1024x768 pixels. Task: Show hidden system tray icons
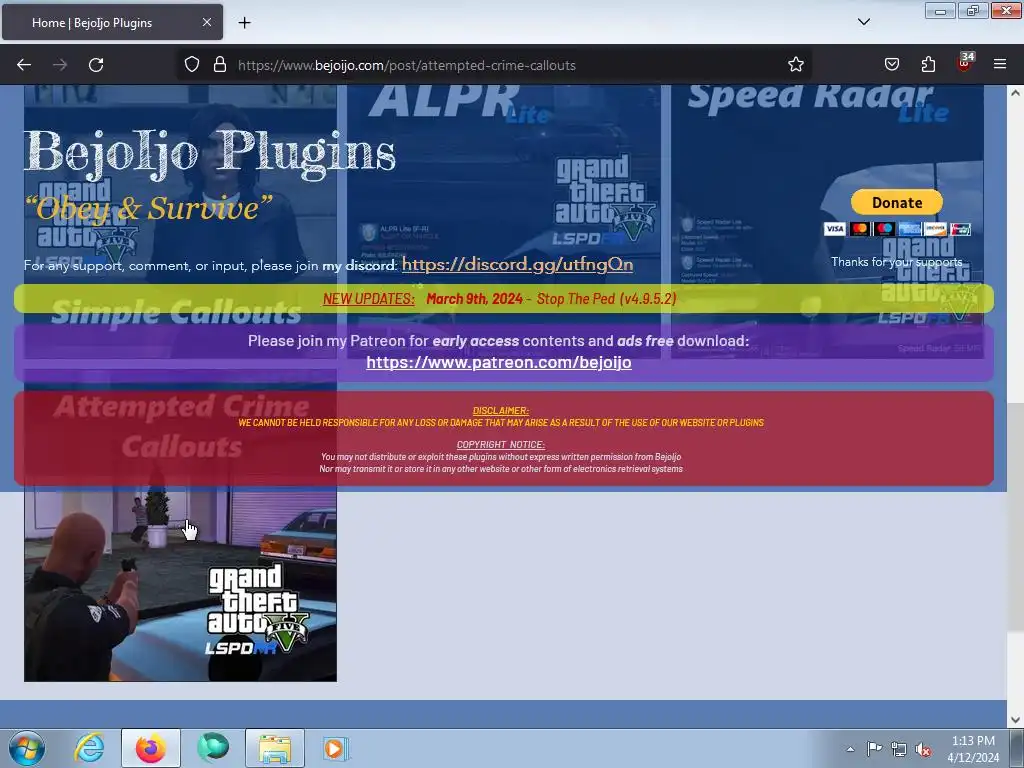pos(850,749)
